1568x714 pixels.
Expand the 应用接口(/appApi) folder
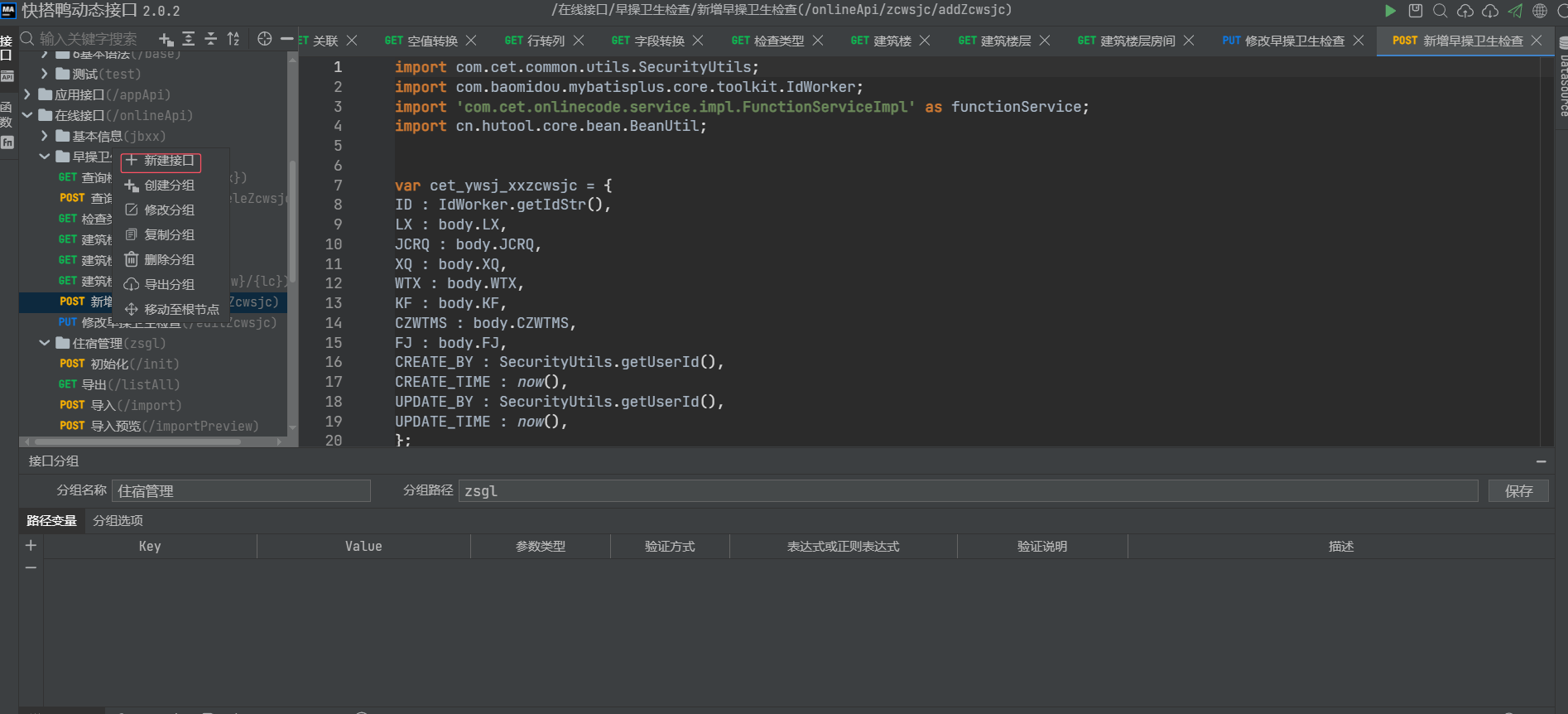pyautogui.click(x=27, y=94)
